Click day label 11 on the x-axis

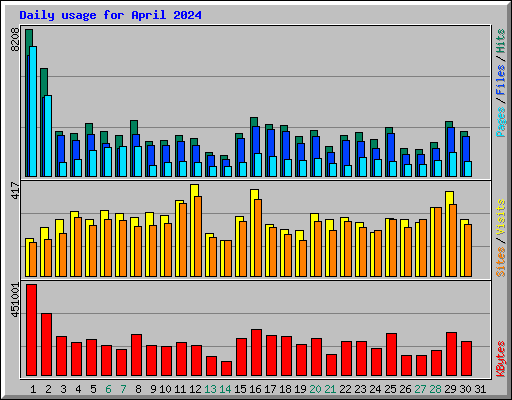click(180, 389)
